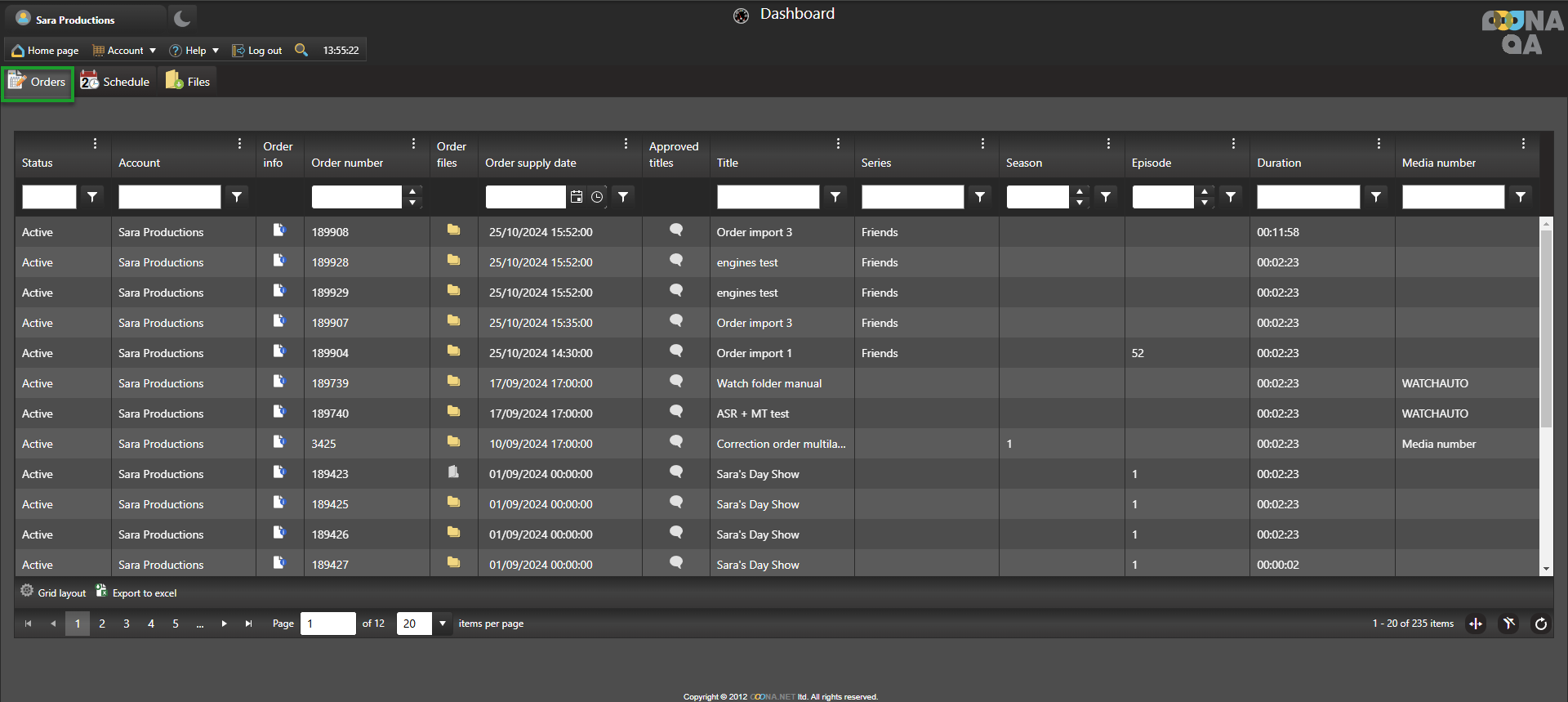Refresh the grid with reload icon
Viewport: 1568px width, 702px height.
coord(1540,624)
